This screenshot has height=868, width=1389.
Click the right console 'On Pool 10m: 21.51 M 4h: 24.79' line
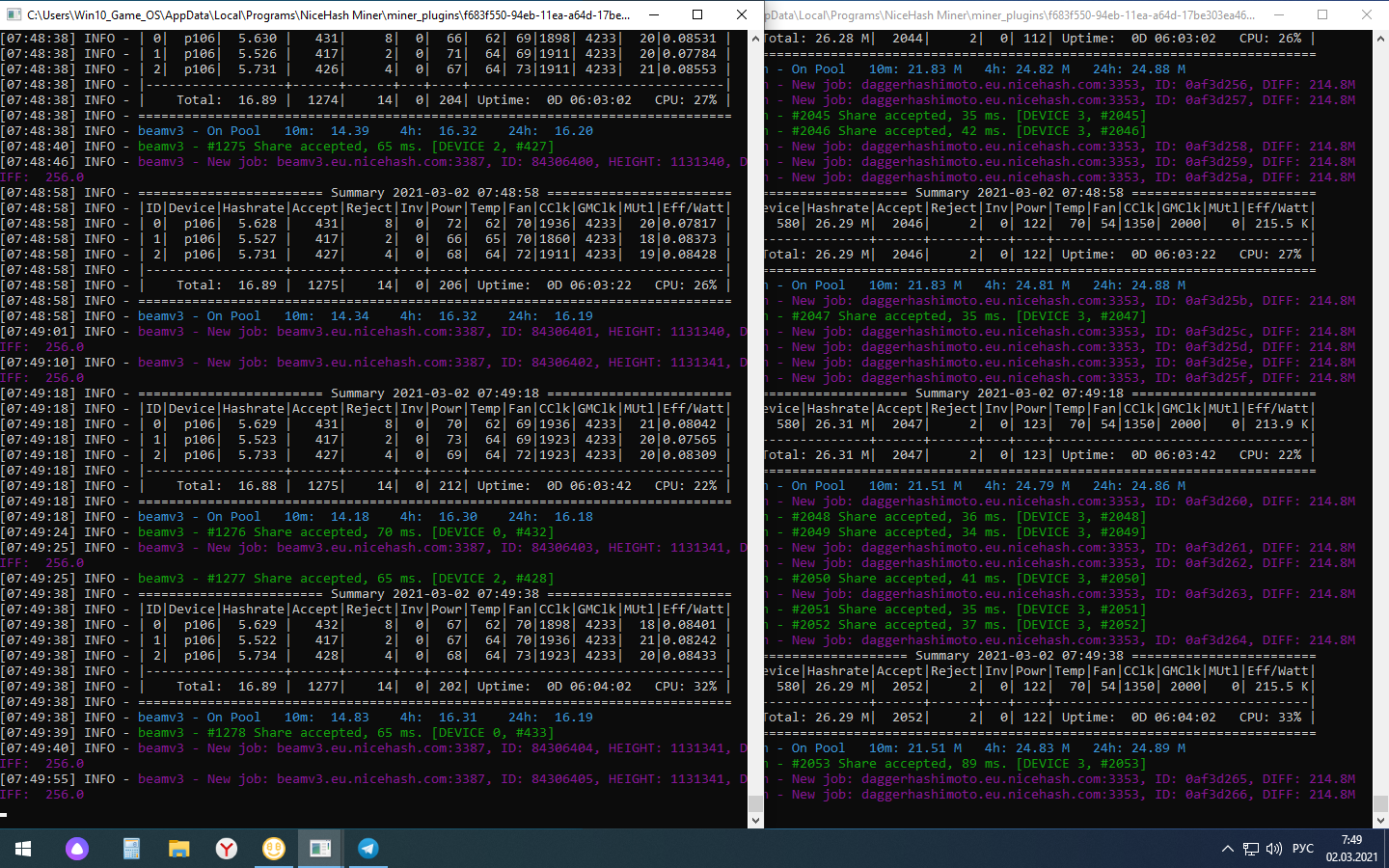tap(975, 486)
